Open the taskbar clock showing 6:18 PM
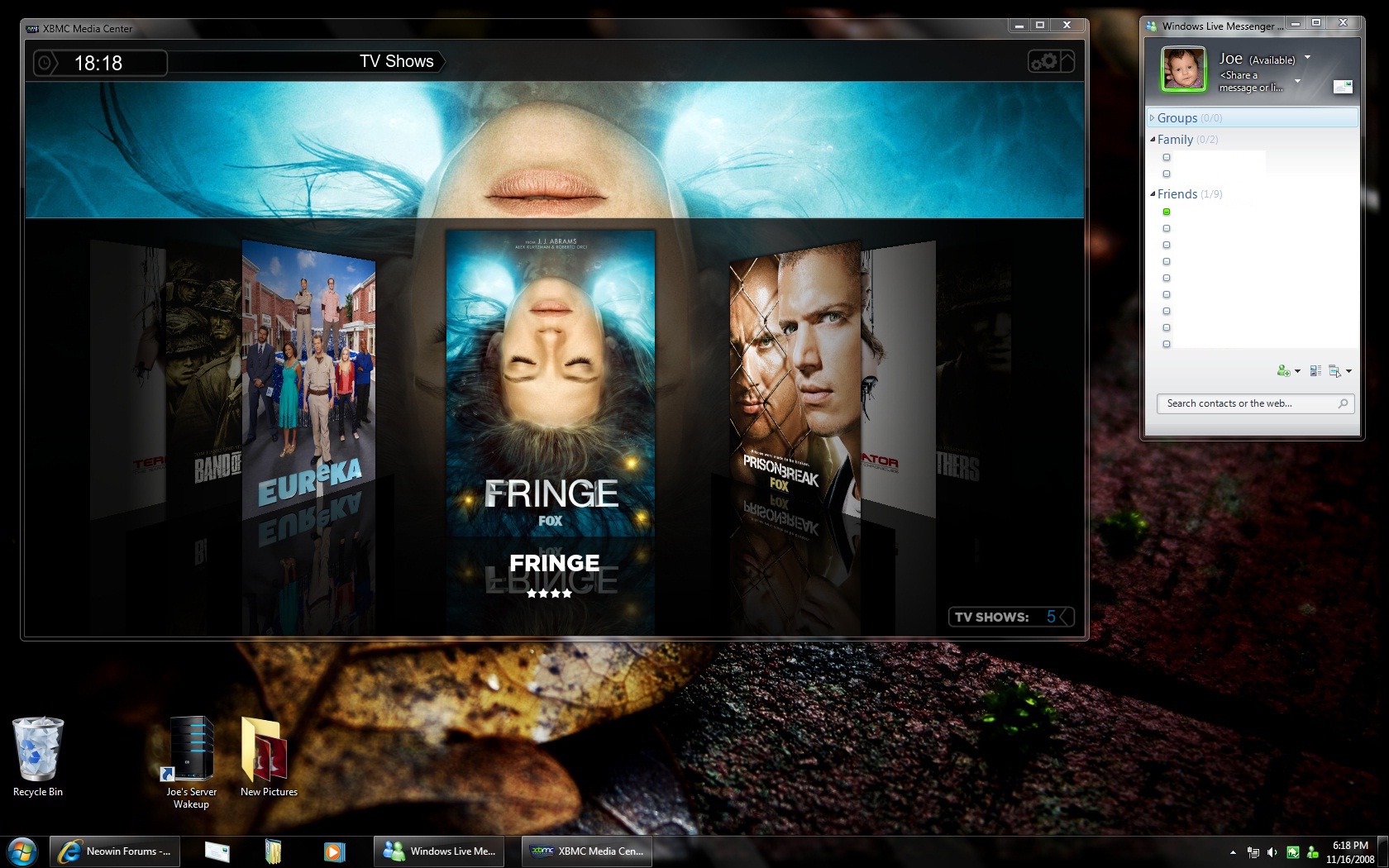 pos(1350,852)
